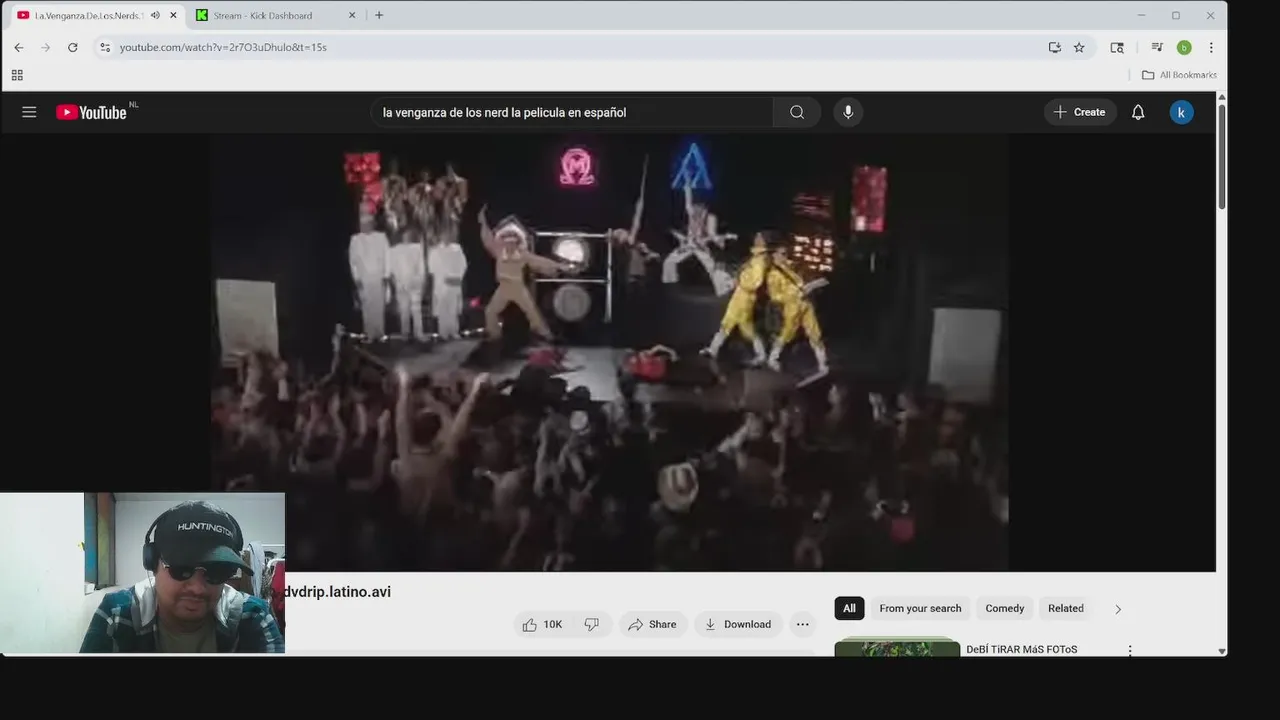Select the From your search chip
1280x720 pixels.
[x=920, y=608]
